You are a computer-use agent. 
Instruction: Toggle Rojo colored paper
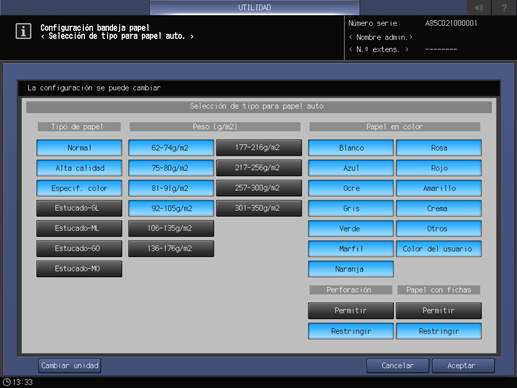[x=439, y=168]
